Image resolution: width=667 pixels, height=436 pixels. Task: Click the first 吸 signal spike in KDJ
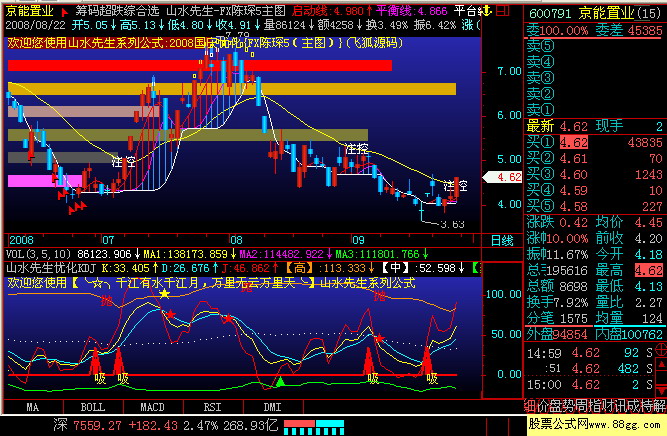click(95, 362)
